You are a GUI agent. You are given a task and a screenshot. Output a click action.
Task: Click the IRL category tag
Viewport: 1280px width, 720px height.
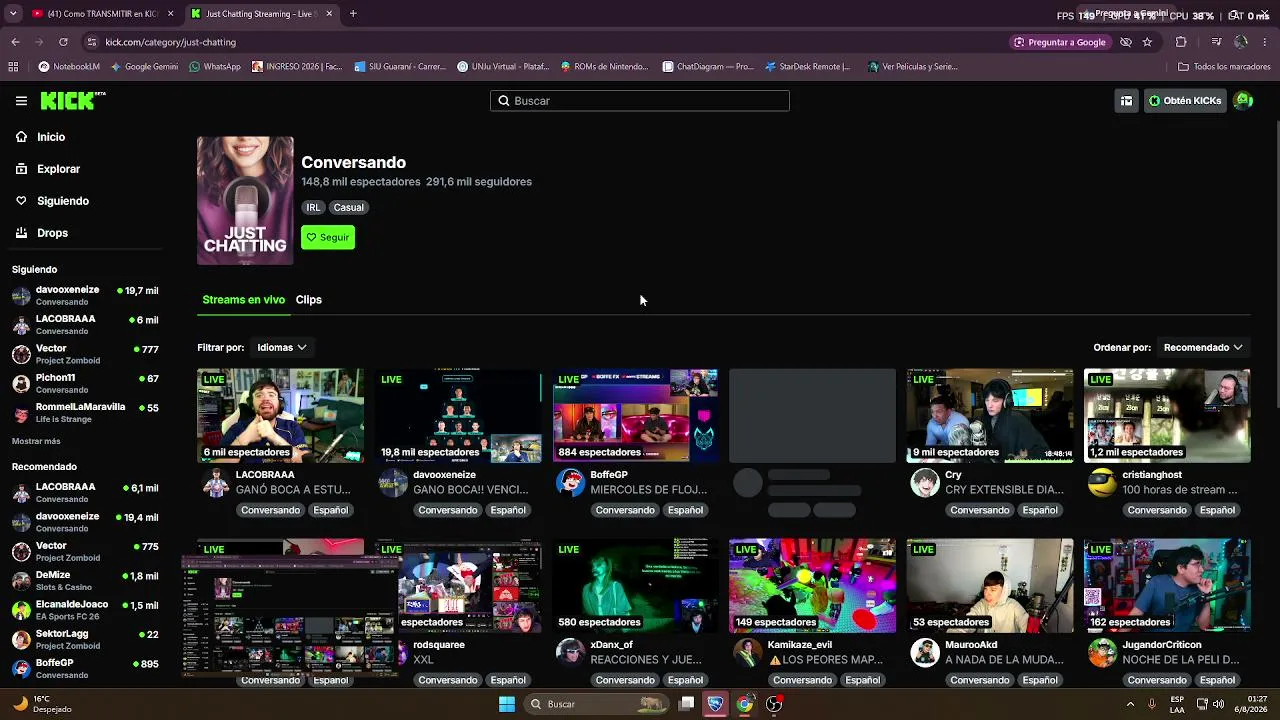point(313,208)
